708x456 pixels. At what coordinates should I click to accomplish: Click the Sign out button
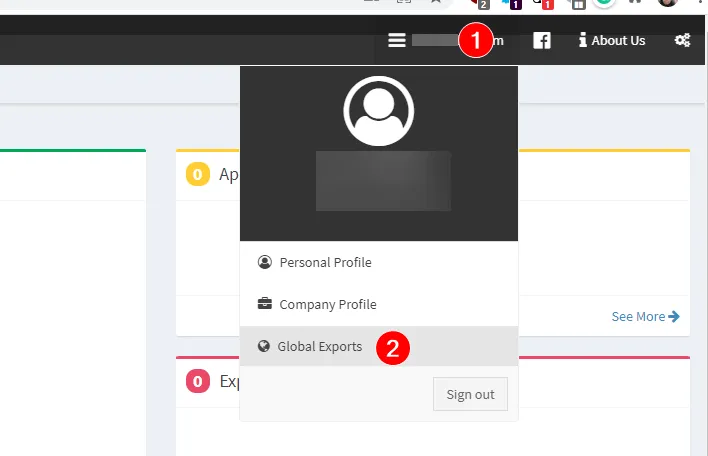(x=470, y=394)
